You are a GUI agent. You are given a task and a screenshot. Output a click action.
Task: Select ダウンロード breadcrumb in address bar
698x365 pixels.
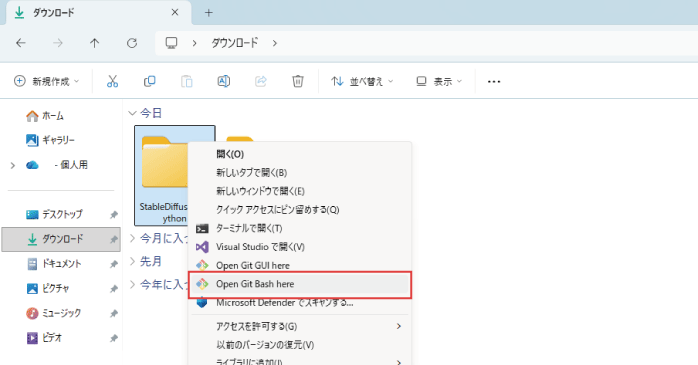click(234, 43)
